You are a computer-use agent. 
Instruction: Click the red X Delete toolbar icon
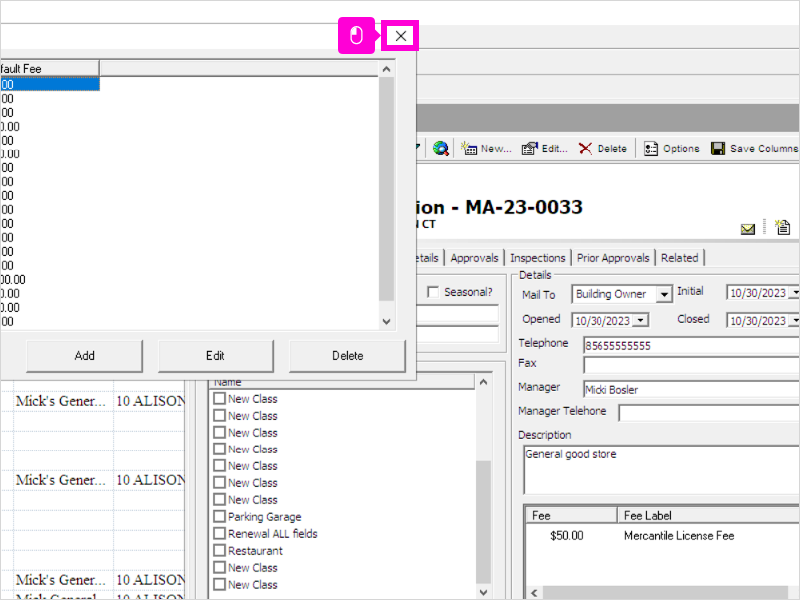click(585, 148)
